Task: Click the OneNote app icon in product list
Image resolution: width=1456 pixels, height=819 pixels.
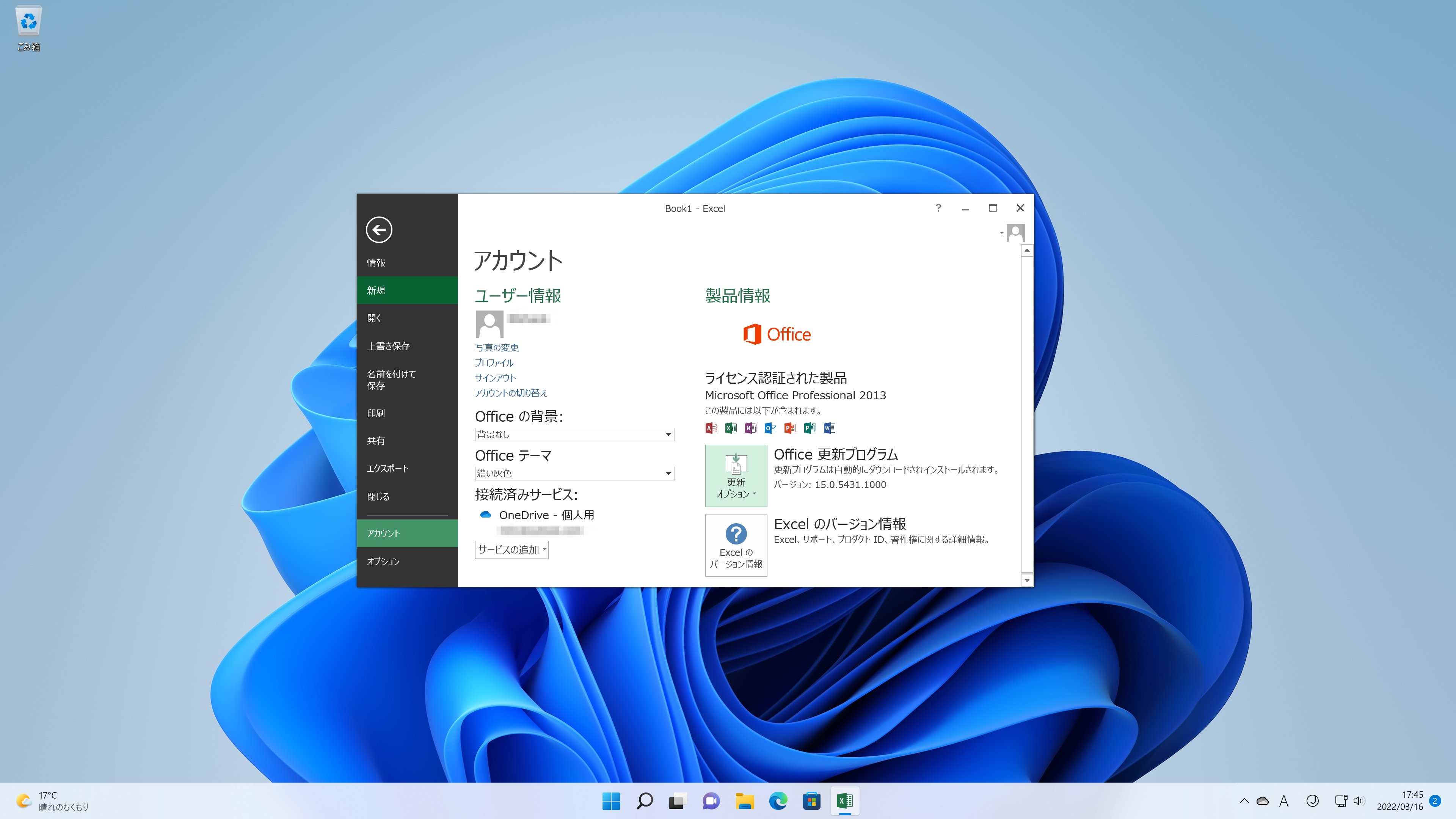Action: click(x=751, y=428)
